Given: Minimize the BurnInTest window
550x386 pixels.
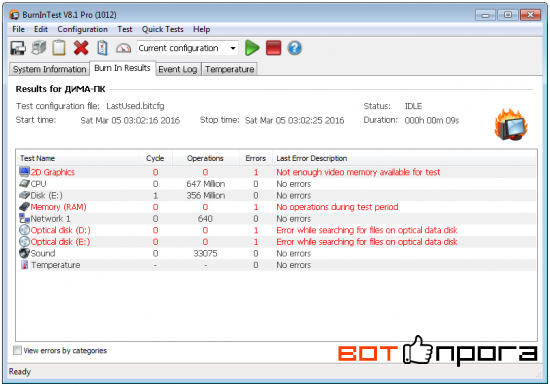Looking at the screenshot, I should [485, 15].
